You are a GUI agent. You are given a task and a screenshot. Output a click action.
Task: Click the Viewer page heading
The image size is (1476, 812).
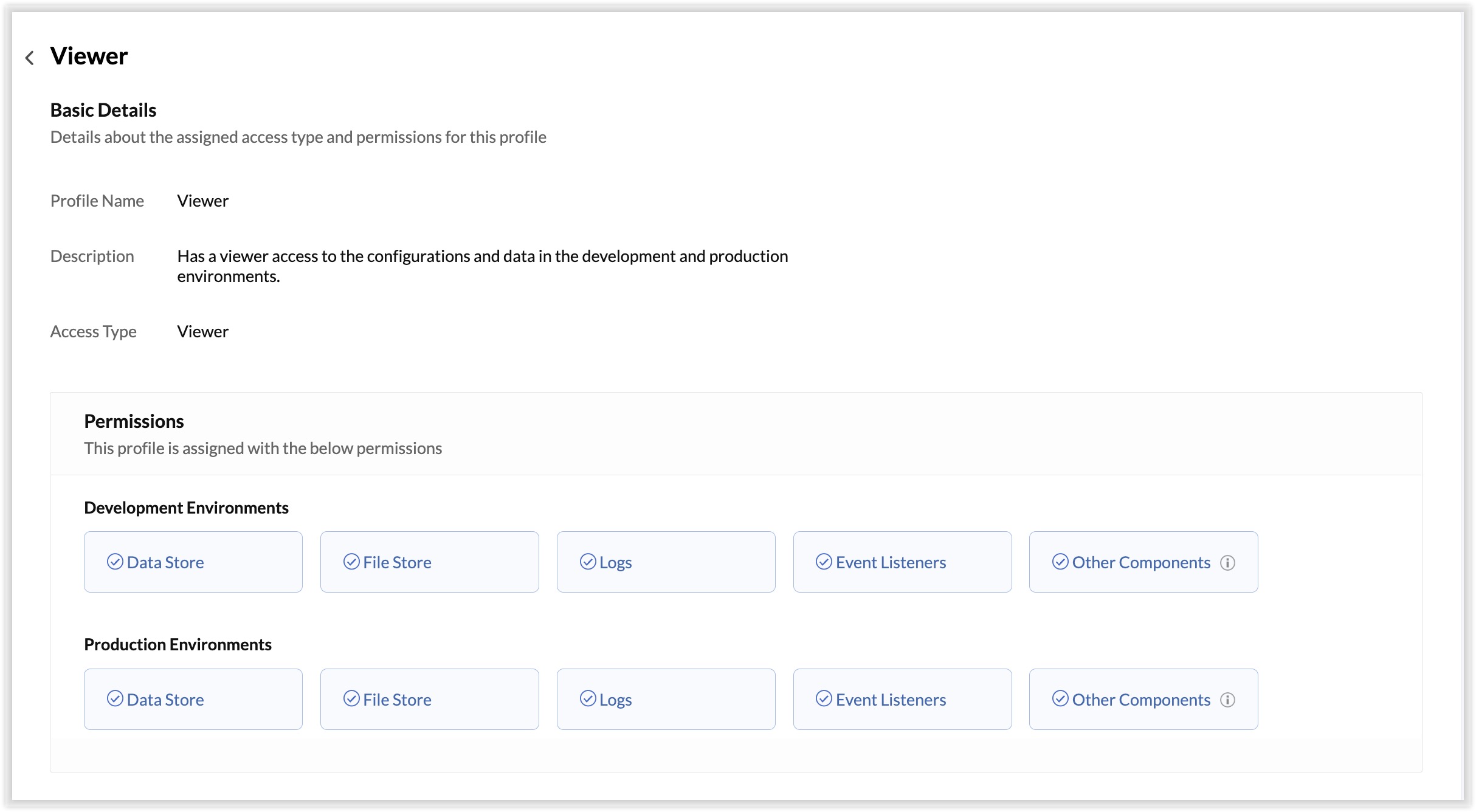click(89, 56)
